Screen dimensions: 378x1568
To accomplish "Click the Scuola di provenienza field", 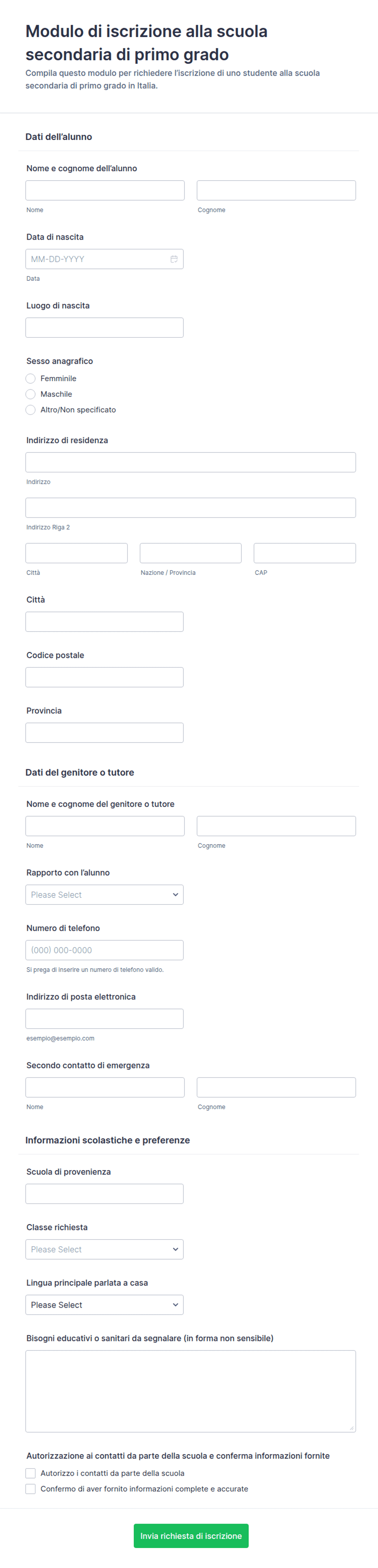I will (104, 1194).
